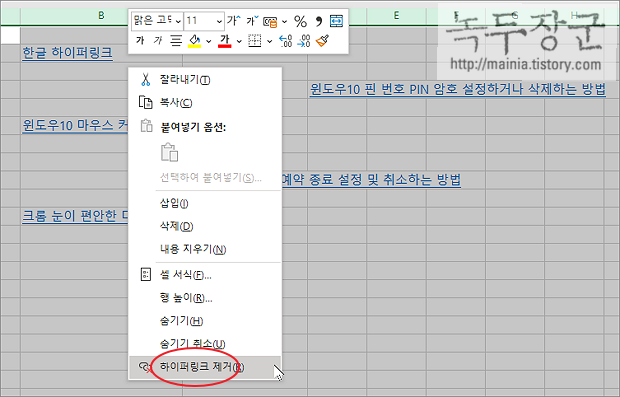Image resolution: width=620 pixels, height=397 pixels.
Task: Choose 삭제(D) from context menu
Action: (x=205, y=226)
